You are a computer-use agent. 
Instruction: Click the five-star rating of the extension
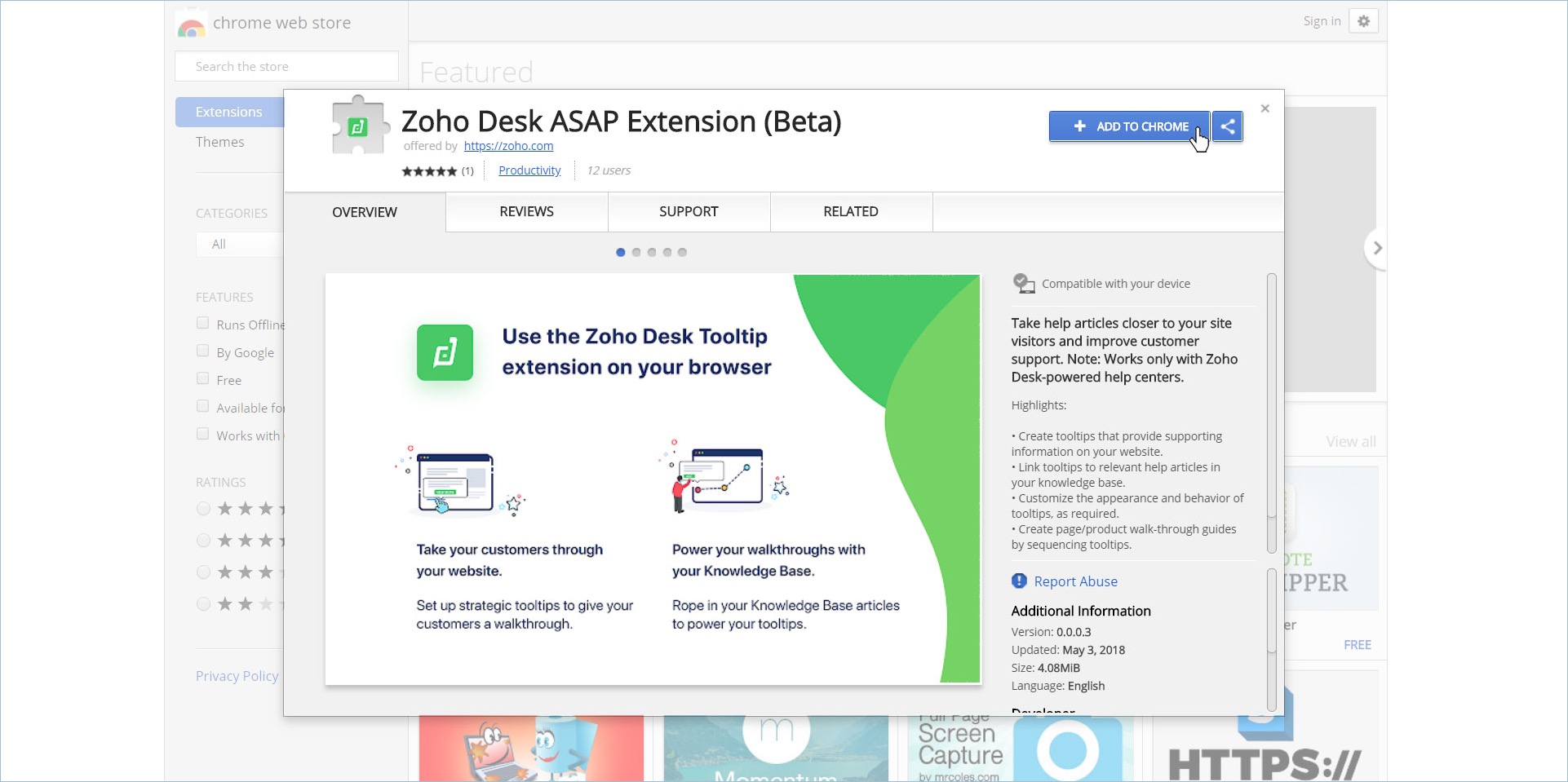pos(429,171)
